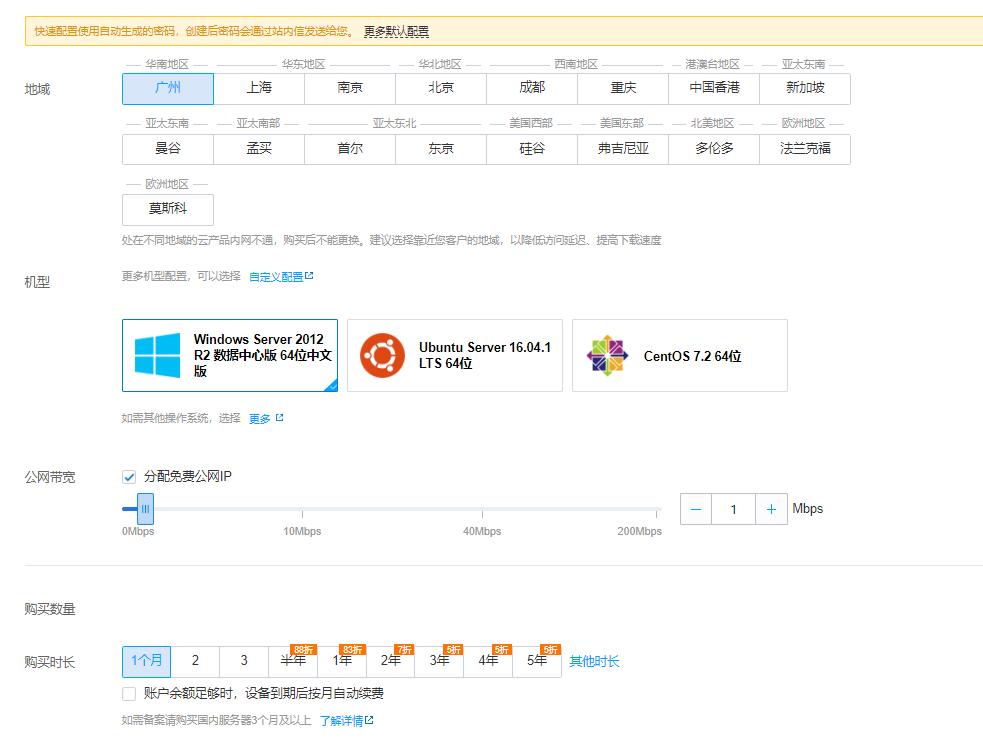This screenshot has width=983, height=742.
Task: Select the 中国香港 region
Action: click(713, 89)
